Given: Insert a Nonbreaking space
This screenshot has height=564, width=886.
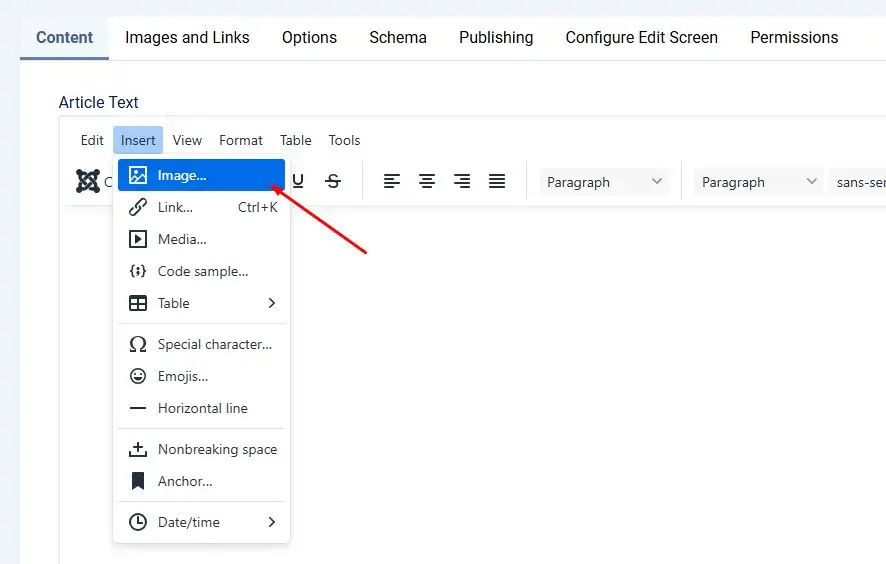Looking at the screenshot, I should point(201,449).
